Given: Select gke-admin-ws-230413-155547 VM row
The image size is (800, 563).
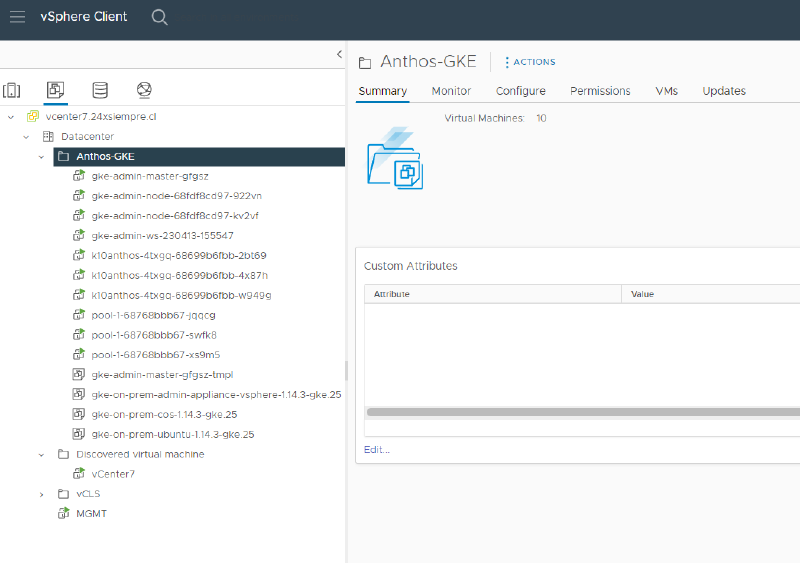Looking at the screenshot, I should (162, 235).
